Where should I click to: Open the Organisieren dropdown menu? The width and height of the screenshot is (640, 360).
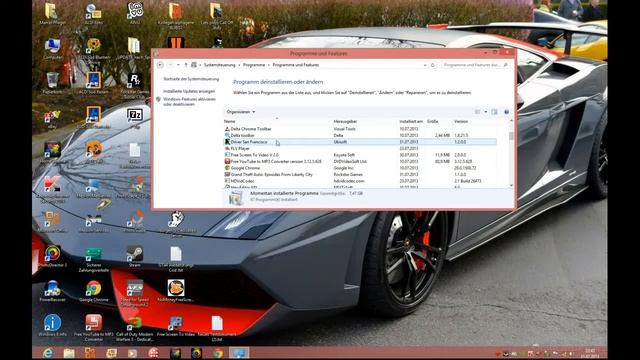click(x=241, y=112)
